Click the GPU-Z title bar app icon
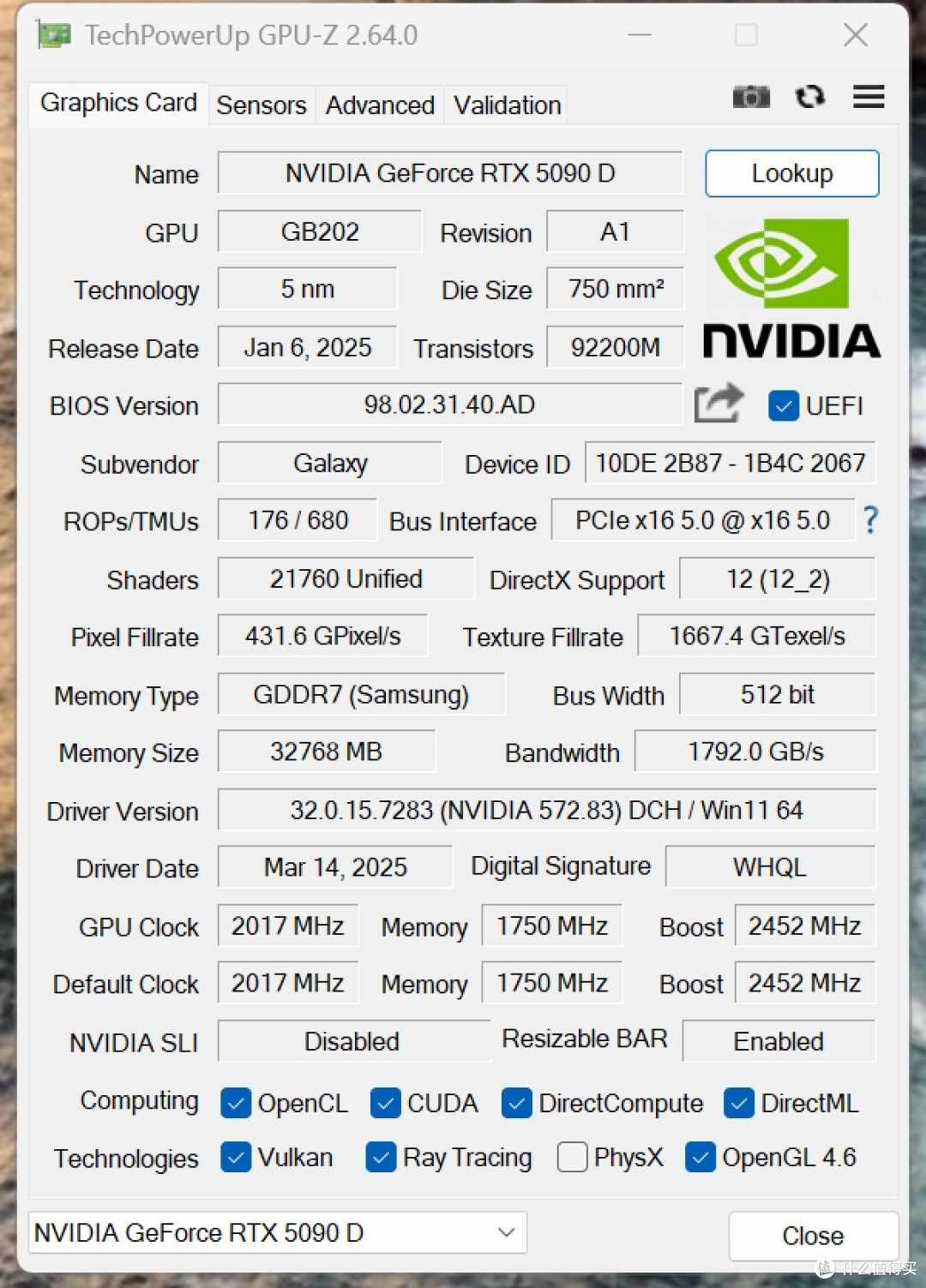This screenshot has height=1288, width=926. pyautogui.click(x=53, y=35)
